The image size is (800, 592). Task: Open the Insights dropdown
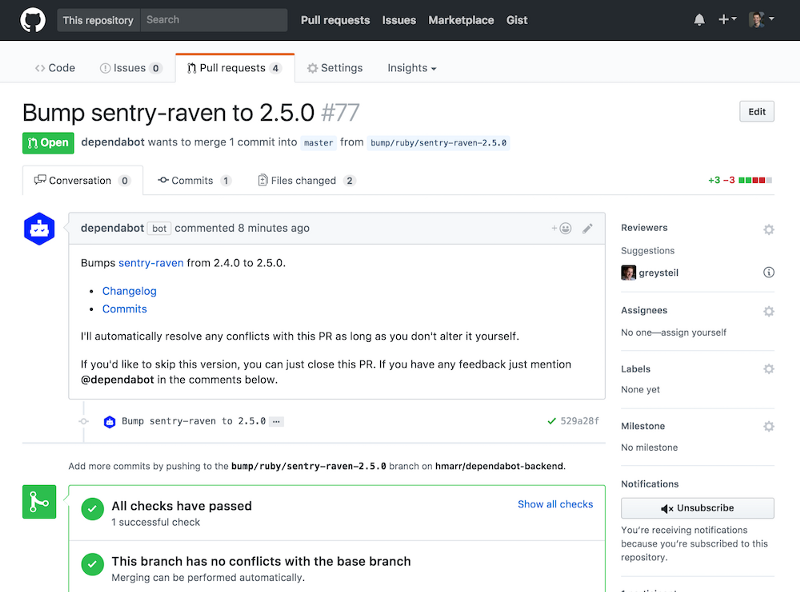click(x=410, y=67)
